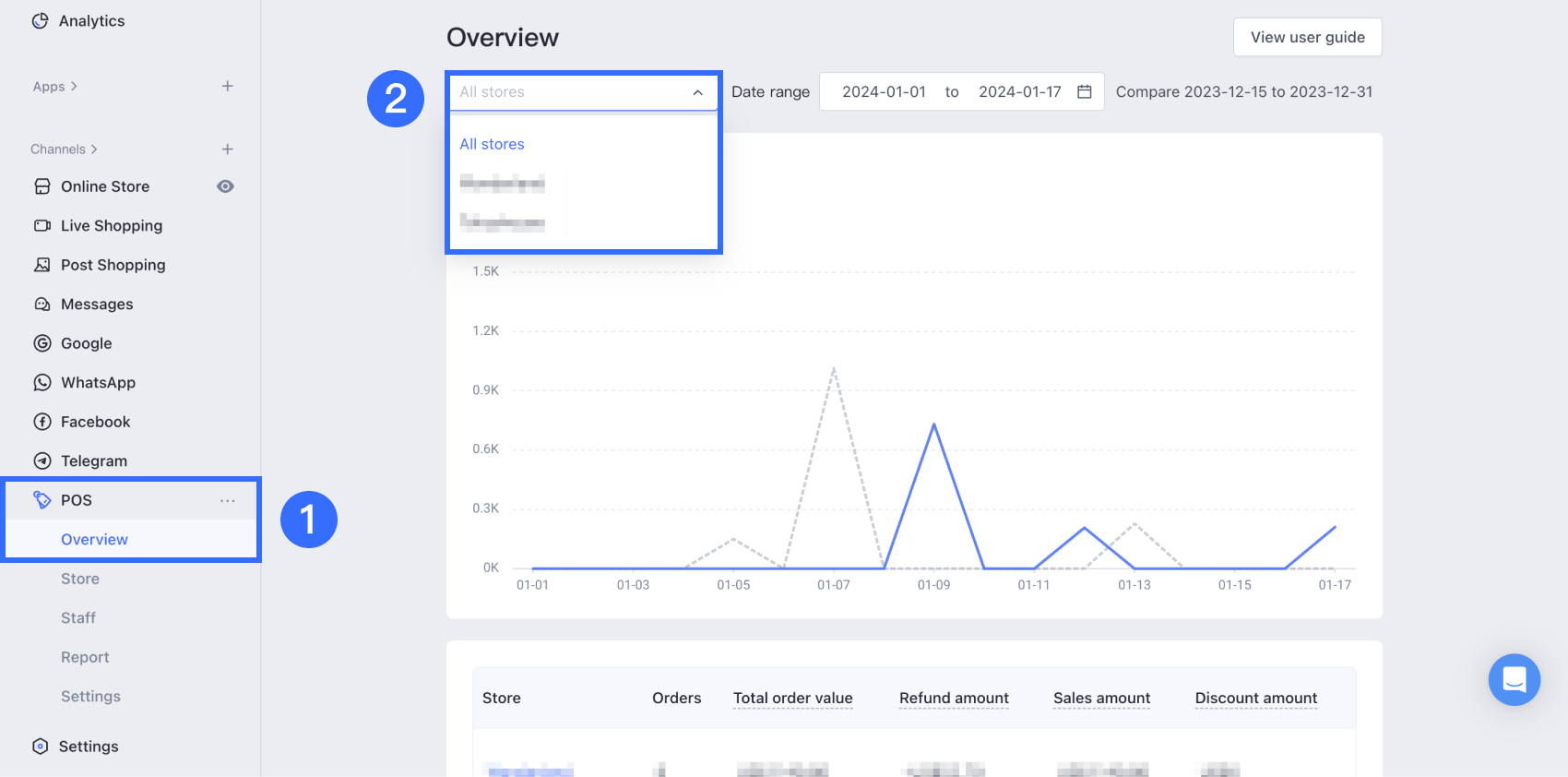The height and width of the screenshot is (777, 1568).
Task: Open the POS Report page
Action: [85, 658]
